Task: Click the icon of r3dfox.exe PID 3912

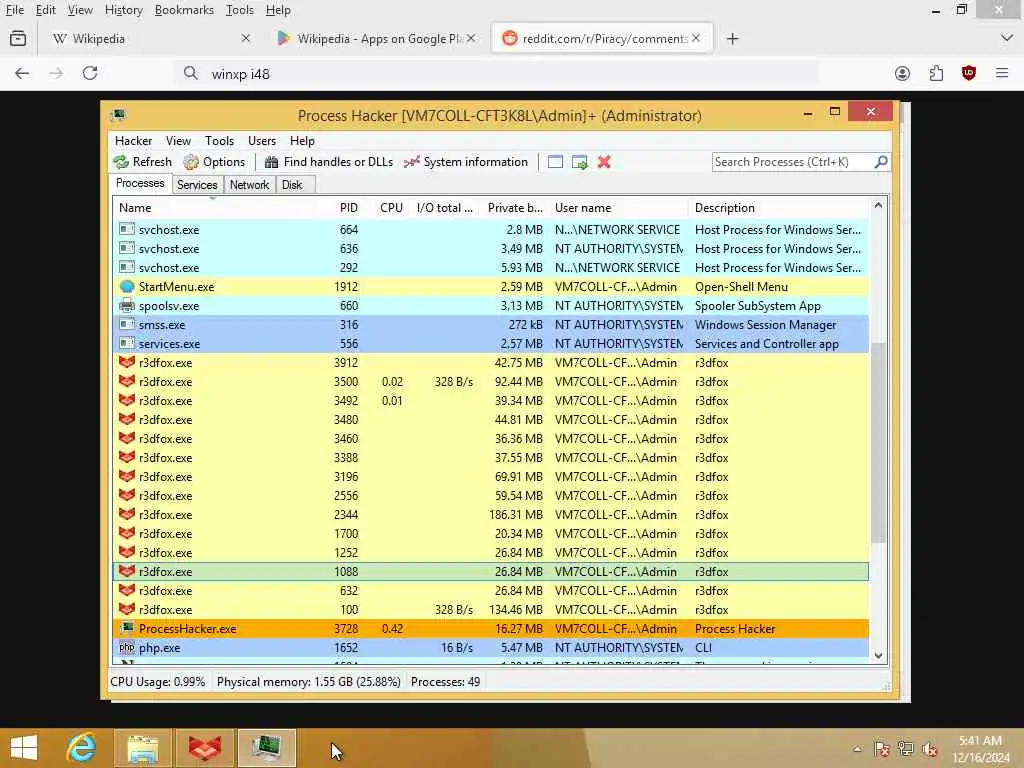Action: [x=127, y=362]
